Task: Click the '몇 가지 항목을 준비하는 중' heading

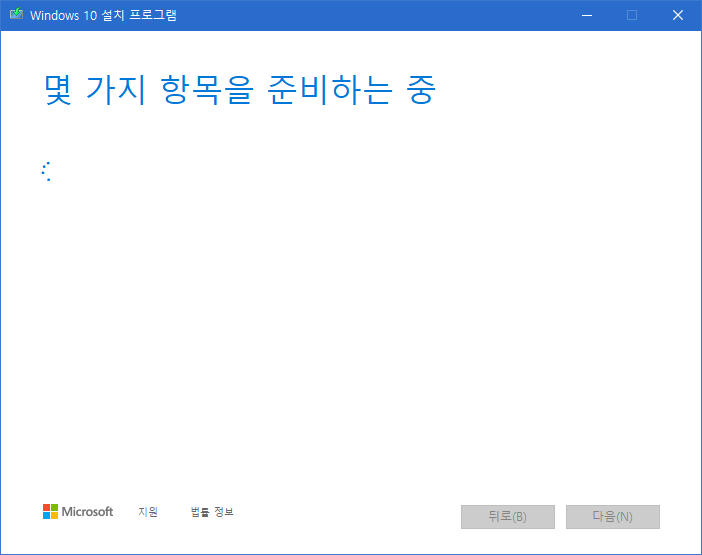Action: 240,90
